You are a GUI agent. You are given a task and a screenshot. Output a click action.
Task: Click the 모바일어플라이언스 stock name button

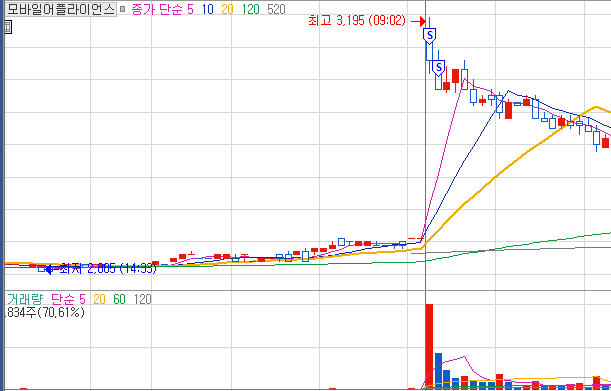click(61, 9)
